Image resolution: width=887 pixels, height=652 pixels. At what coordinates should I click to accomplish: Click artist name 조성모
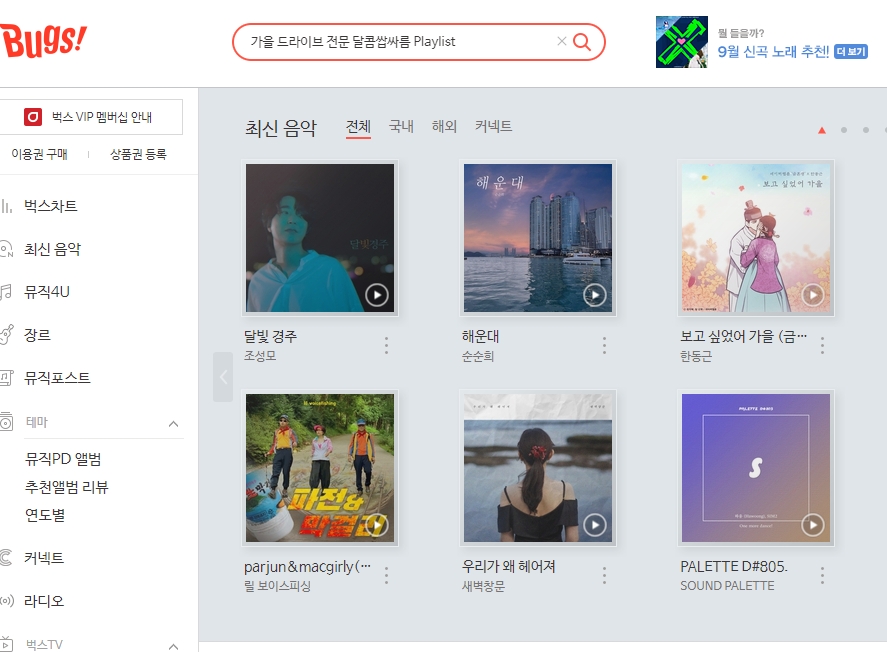pos(260,356)
